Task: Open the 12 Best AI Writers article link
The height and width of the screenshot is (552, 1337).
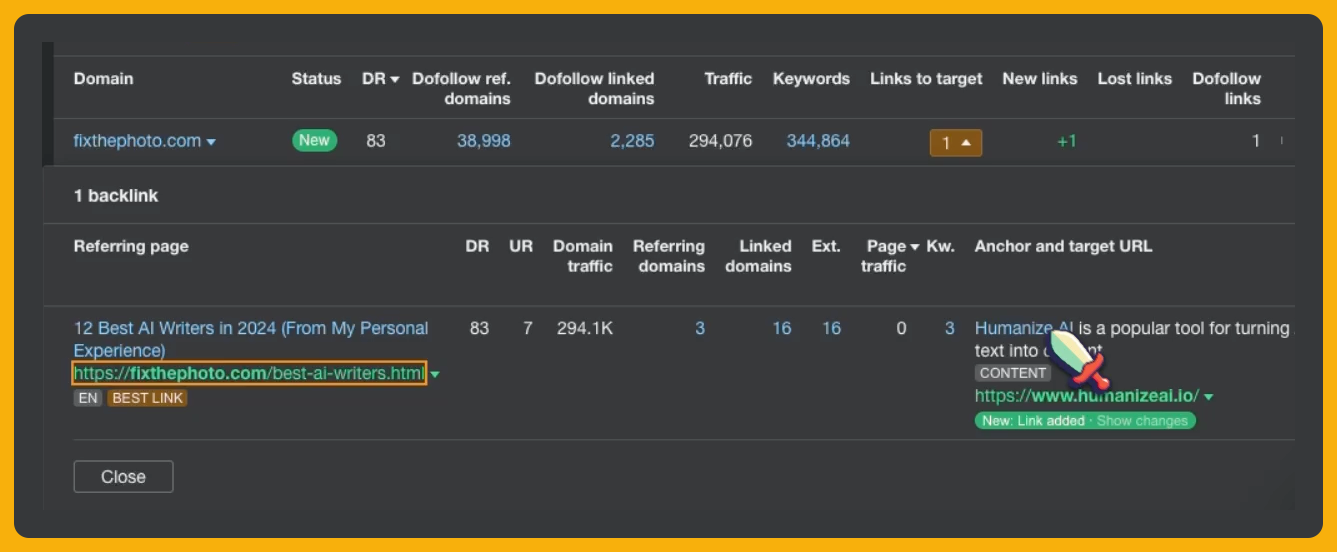Action: click(x=251, y=339)
